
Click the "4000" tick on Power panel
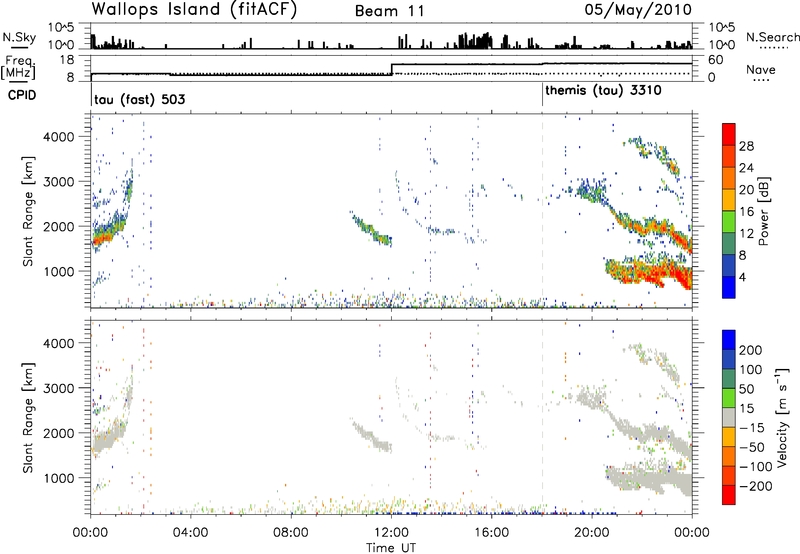tap(58, 137)
